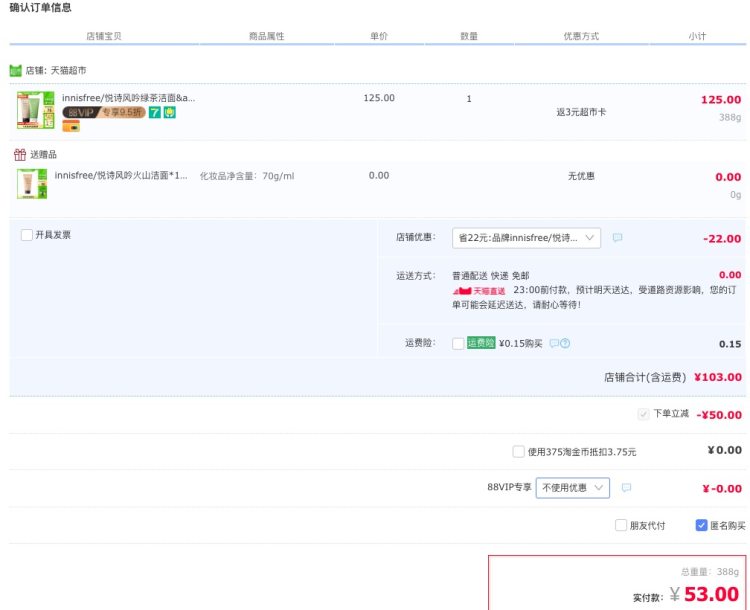
Task: Click the 数量 column header
Action: (469, 36)
